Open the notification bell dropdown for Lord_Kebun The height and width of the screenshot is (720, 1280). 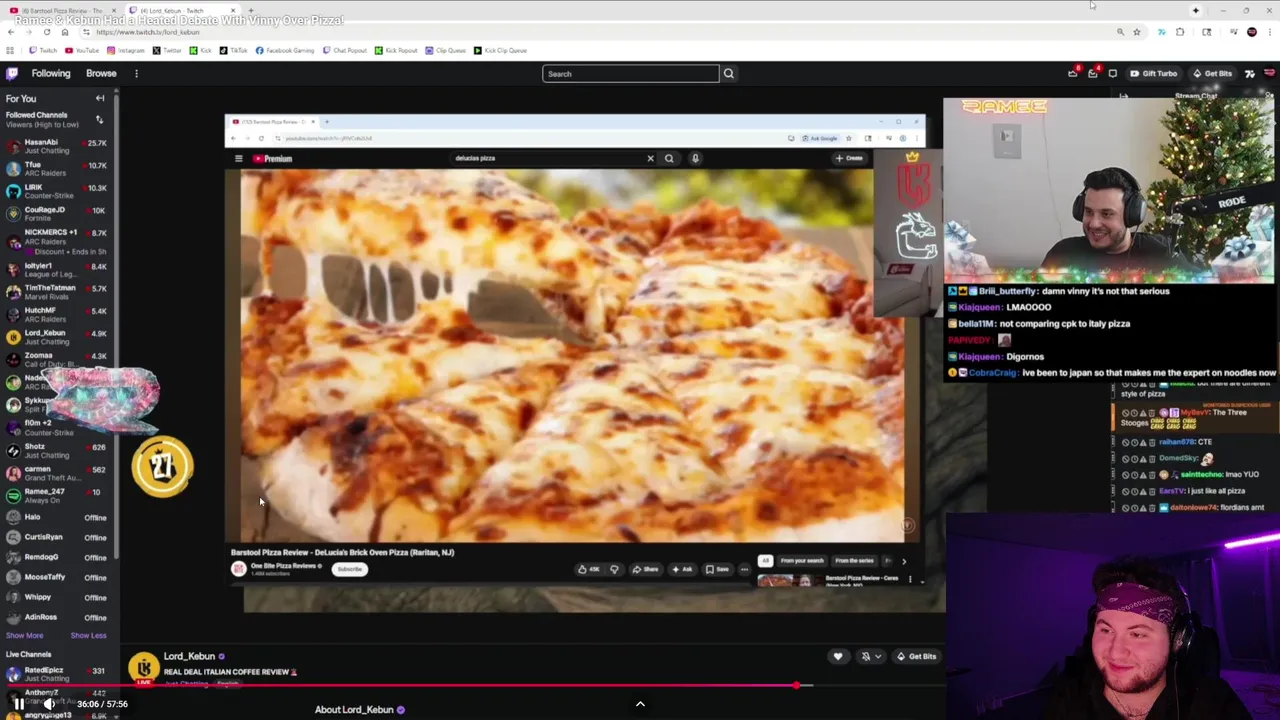(x=870, y=656)
